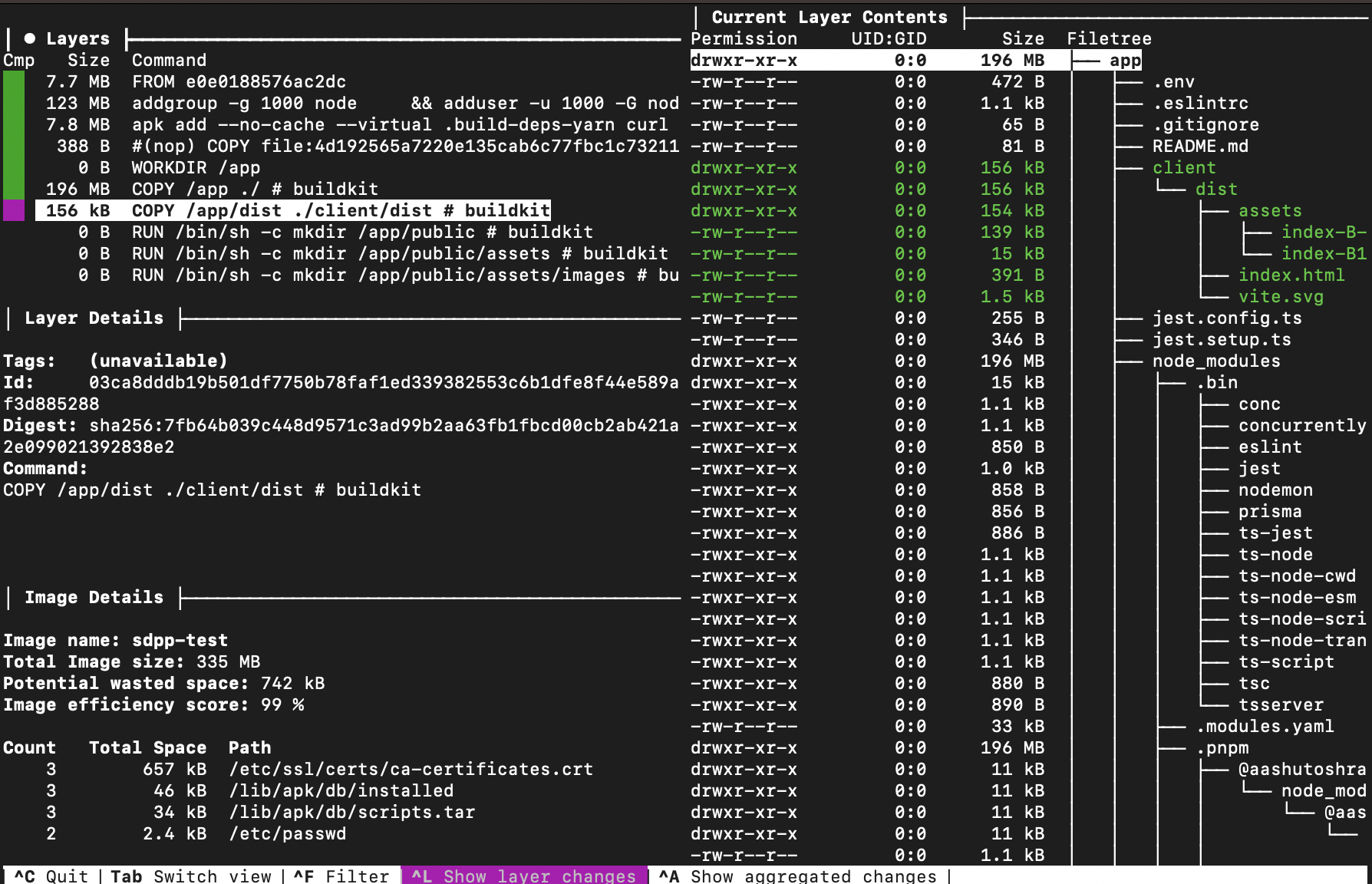Select jest.config.ts in the filetree
Viewport: 1372px width, 884px height.
click(x=1226, y=318)
